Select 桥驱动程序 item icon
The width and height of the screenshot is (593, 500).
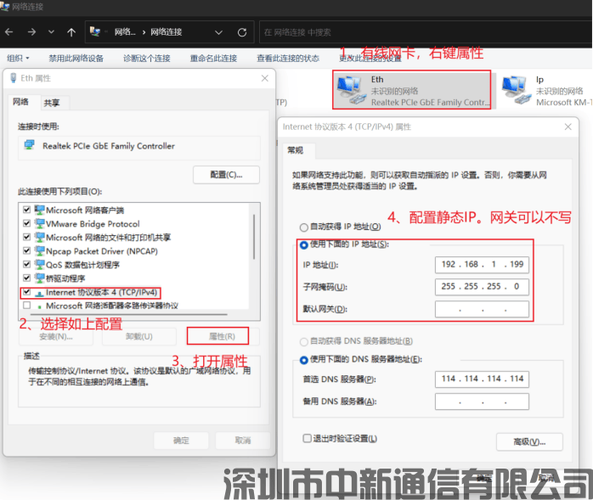point(39,278)
